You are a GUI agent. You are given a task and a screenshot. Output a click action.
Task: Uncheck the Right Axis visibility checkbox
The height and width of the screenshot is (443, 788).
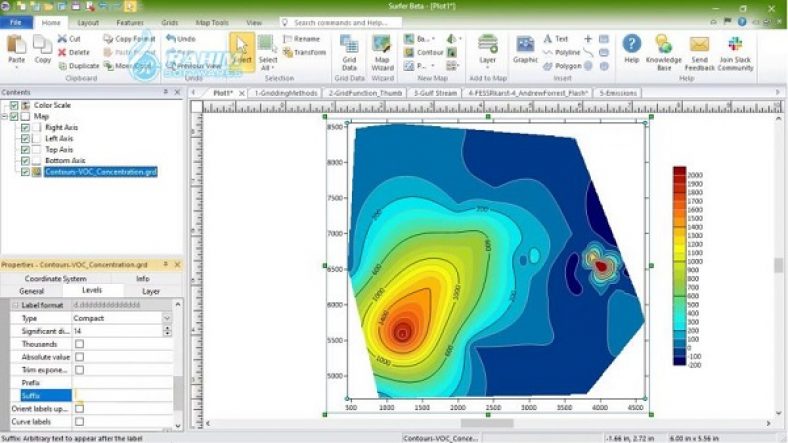pos(25,128)
